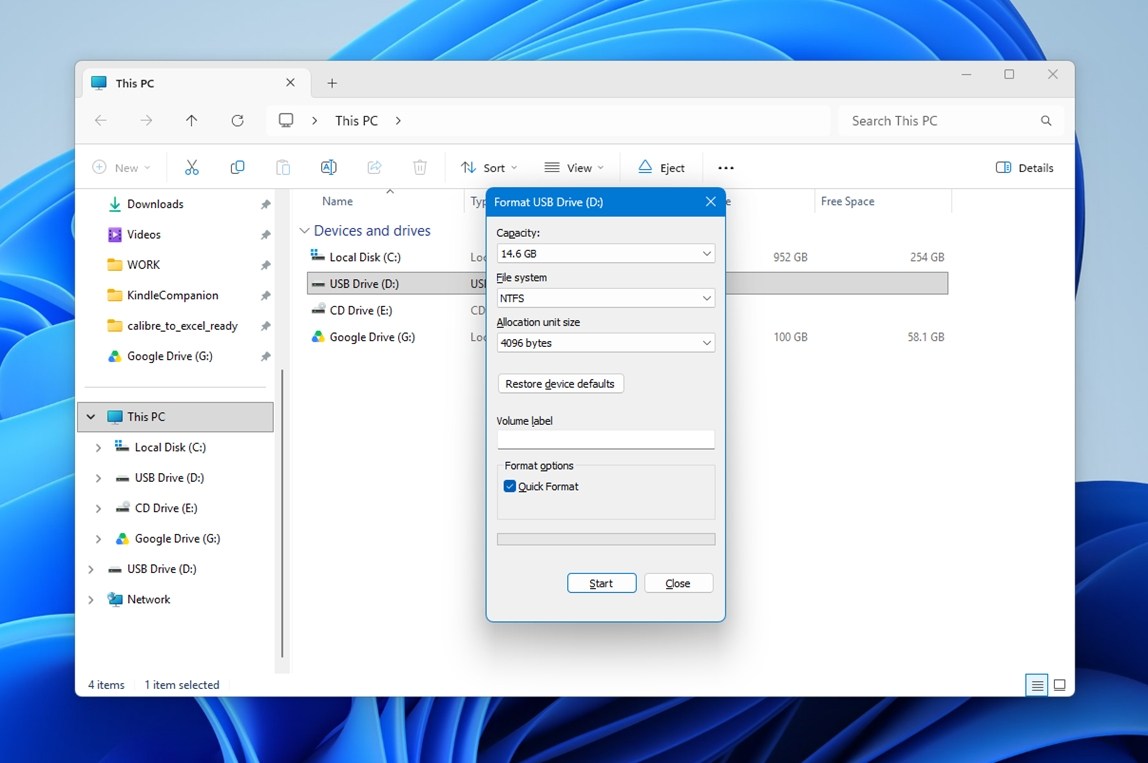Click the Share icon in toolbar

click(x=374, y=168)
